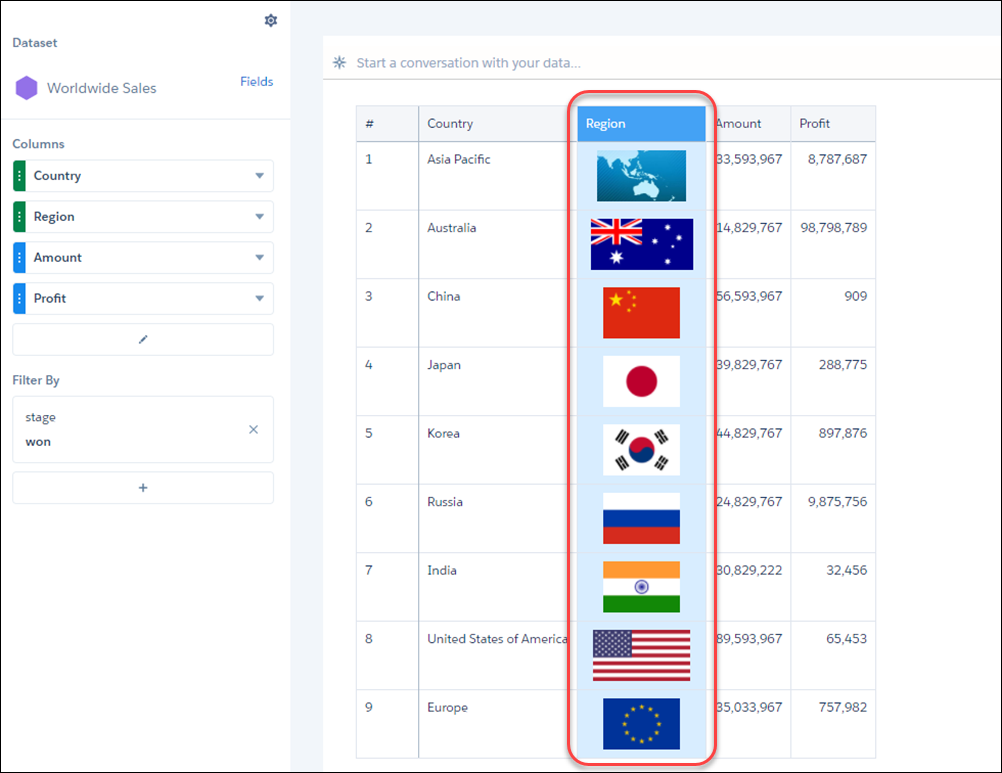The width and height of the screenshot is (1002, 773).
Task: Click profit value 65,453
Action: pyautogui.click(x=847, y=639)
